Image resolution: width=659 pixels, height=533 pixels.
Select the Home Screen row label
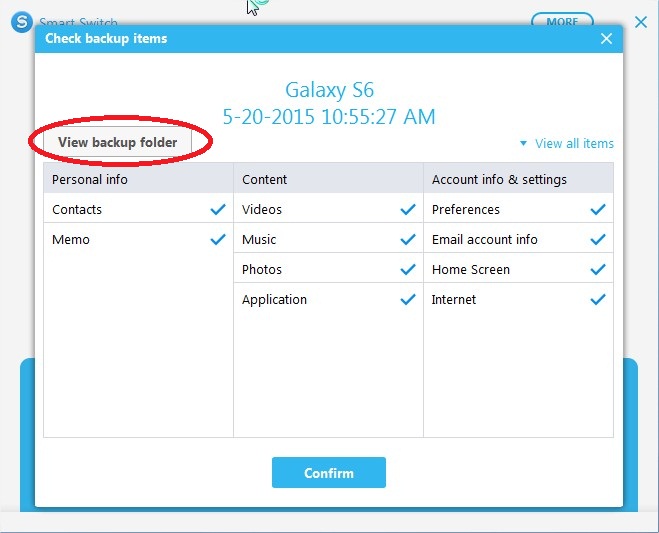[x=471, y=269]
